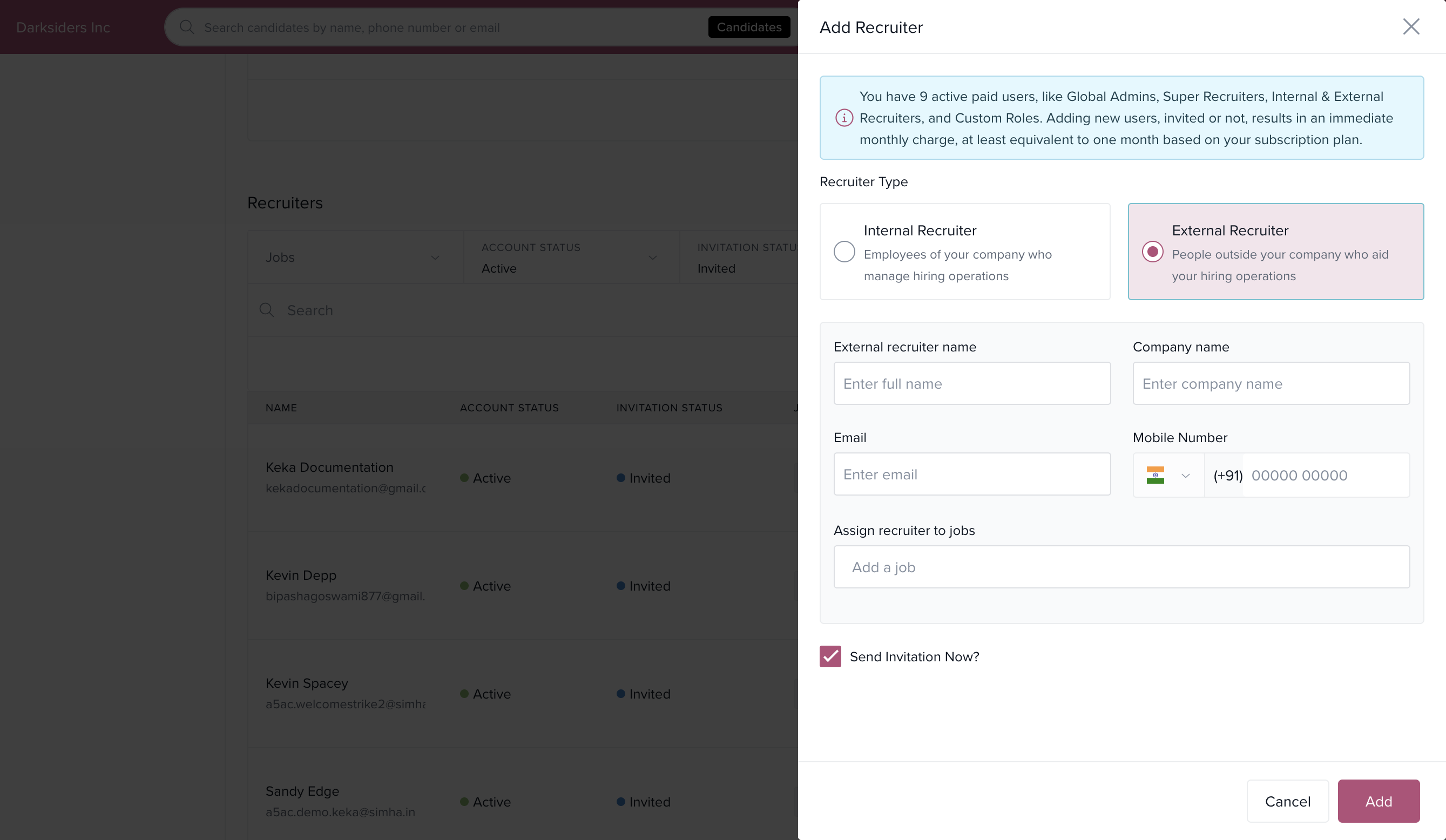
Task: Open the country code dropdown chevron
Action: [x=1186, y=476]
